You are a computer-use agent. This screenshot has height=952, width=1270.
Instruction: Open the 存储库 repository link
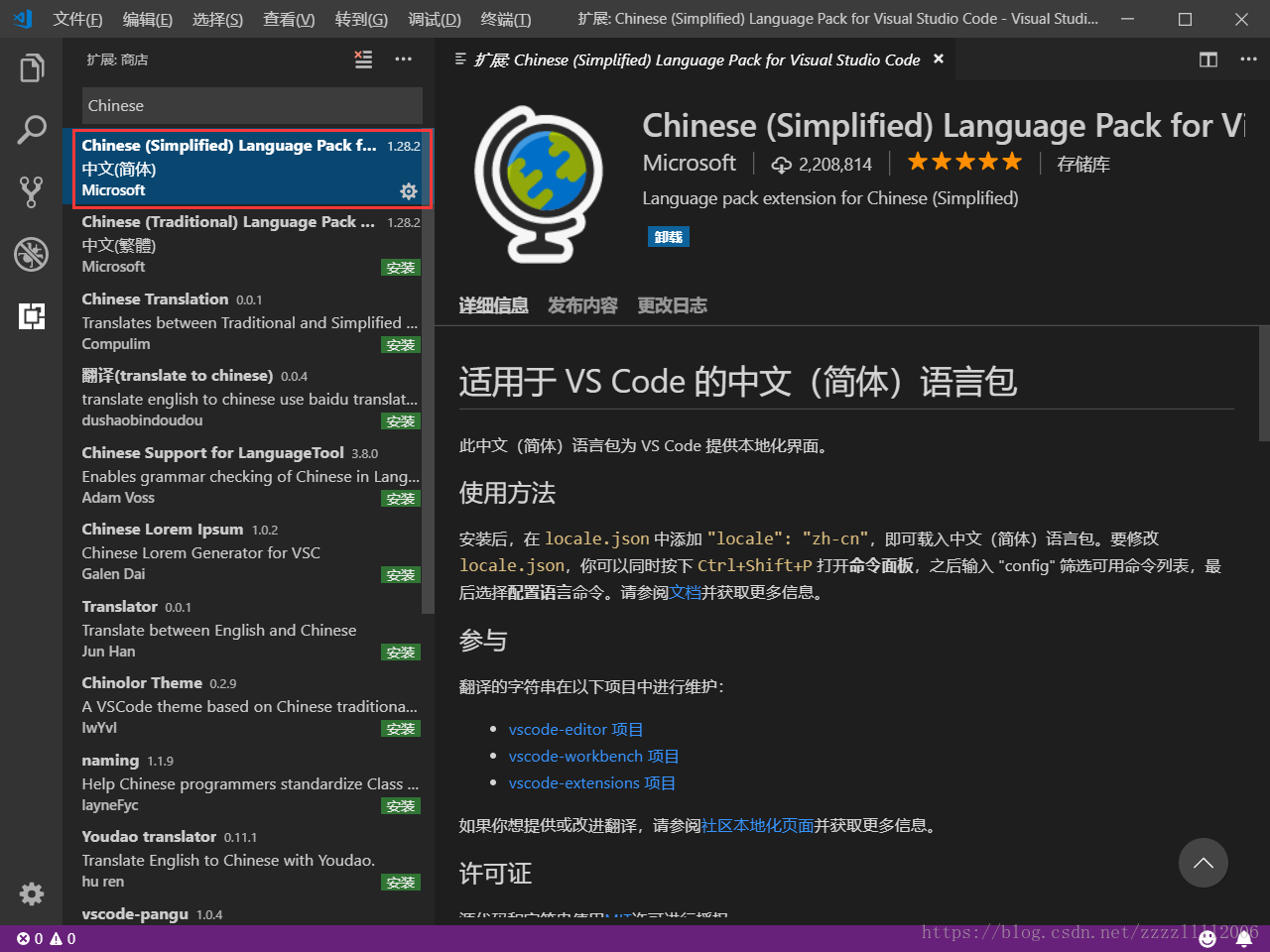[x=1083, y=164]
